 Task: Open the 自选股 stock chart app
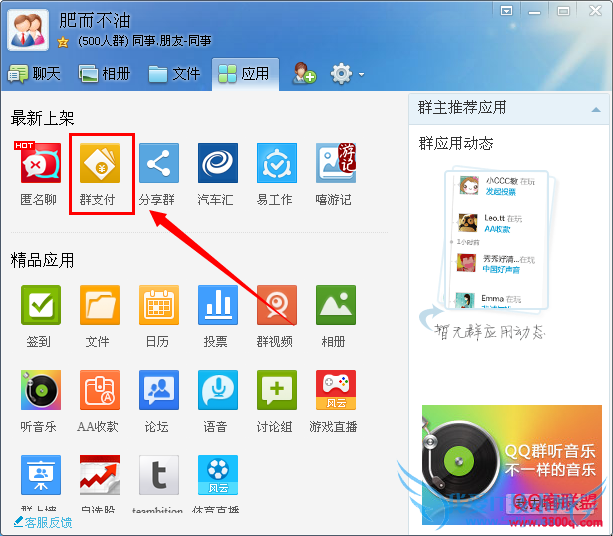[100, 475]
